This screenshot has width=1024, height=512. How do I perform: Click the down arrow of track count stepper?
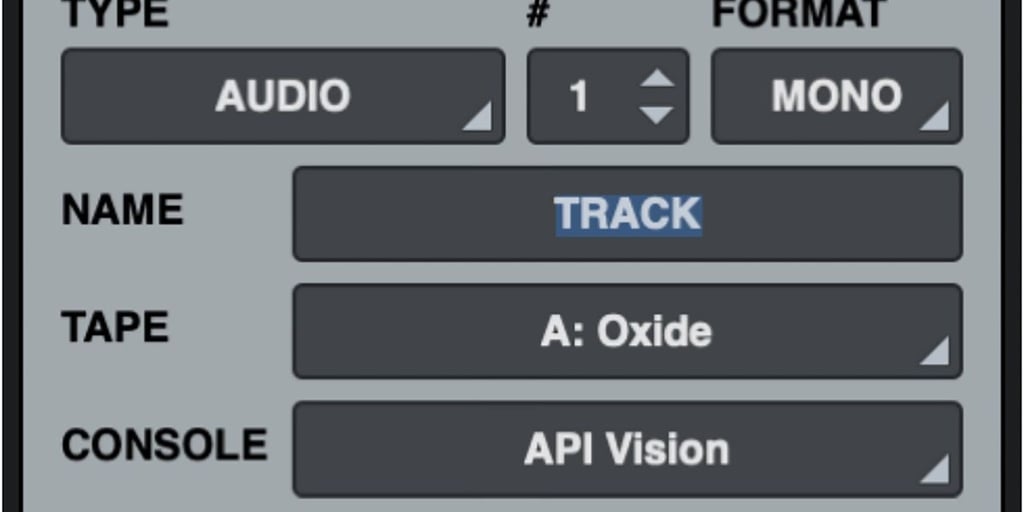point(656,115)
